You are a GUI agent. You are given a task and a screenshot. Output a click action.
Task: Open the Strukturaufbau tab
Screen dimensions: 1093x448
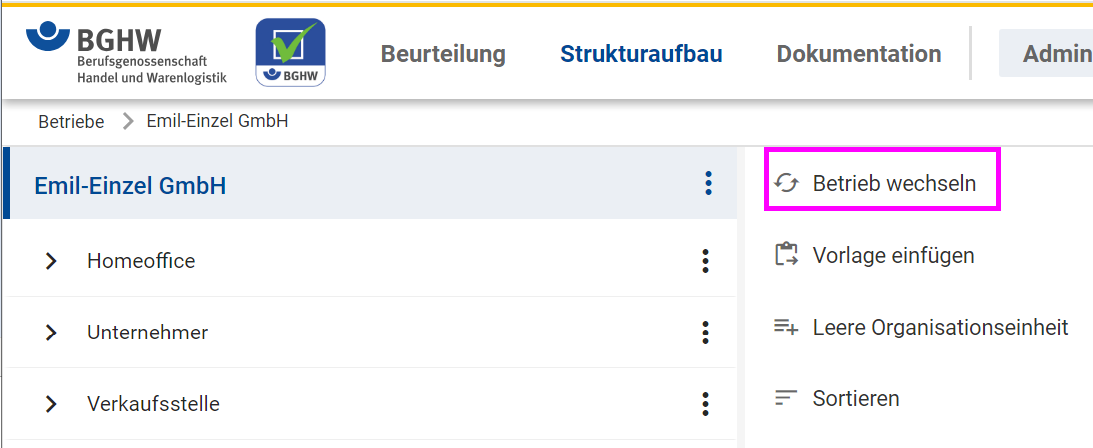pyautogui.click(x=641, y=54)
